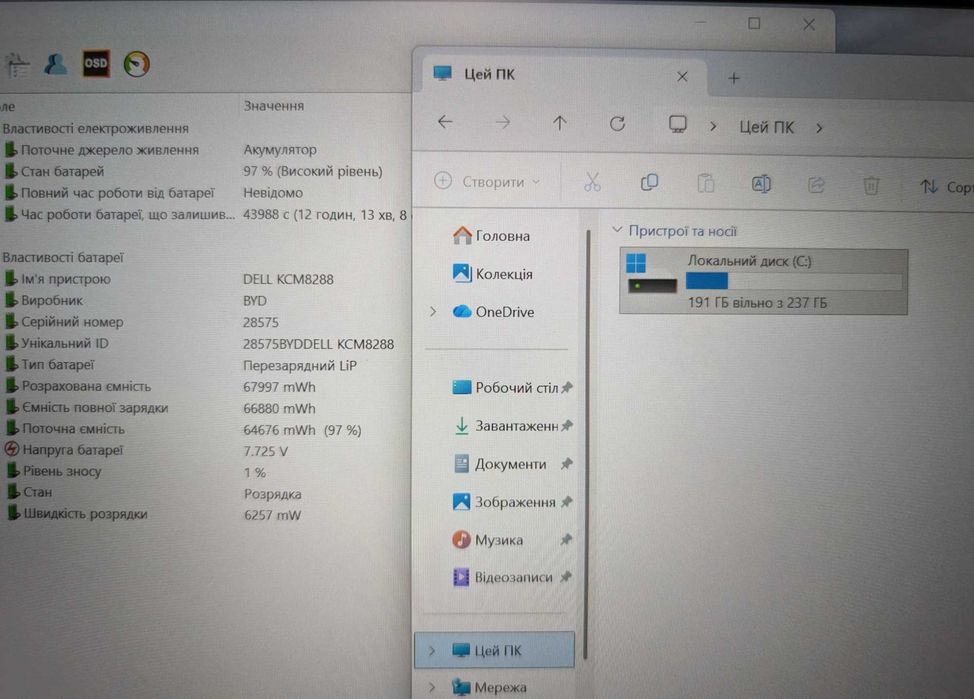Open Робочий стіл quick access folder
974x699 pixels.
(505, 387)
